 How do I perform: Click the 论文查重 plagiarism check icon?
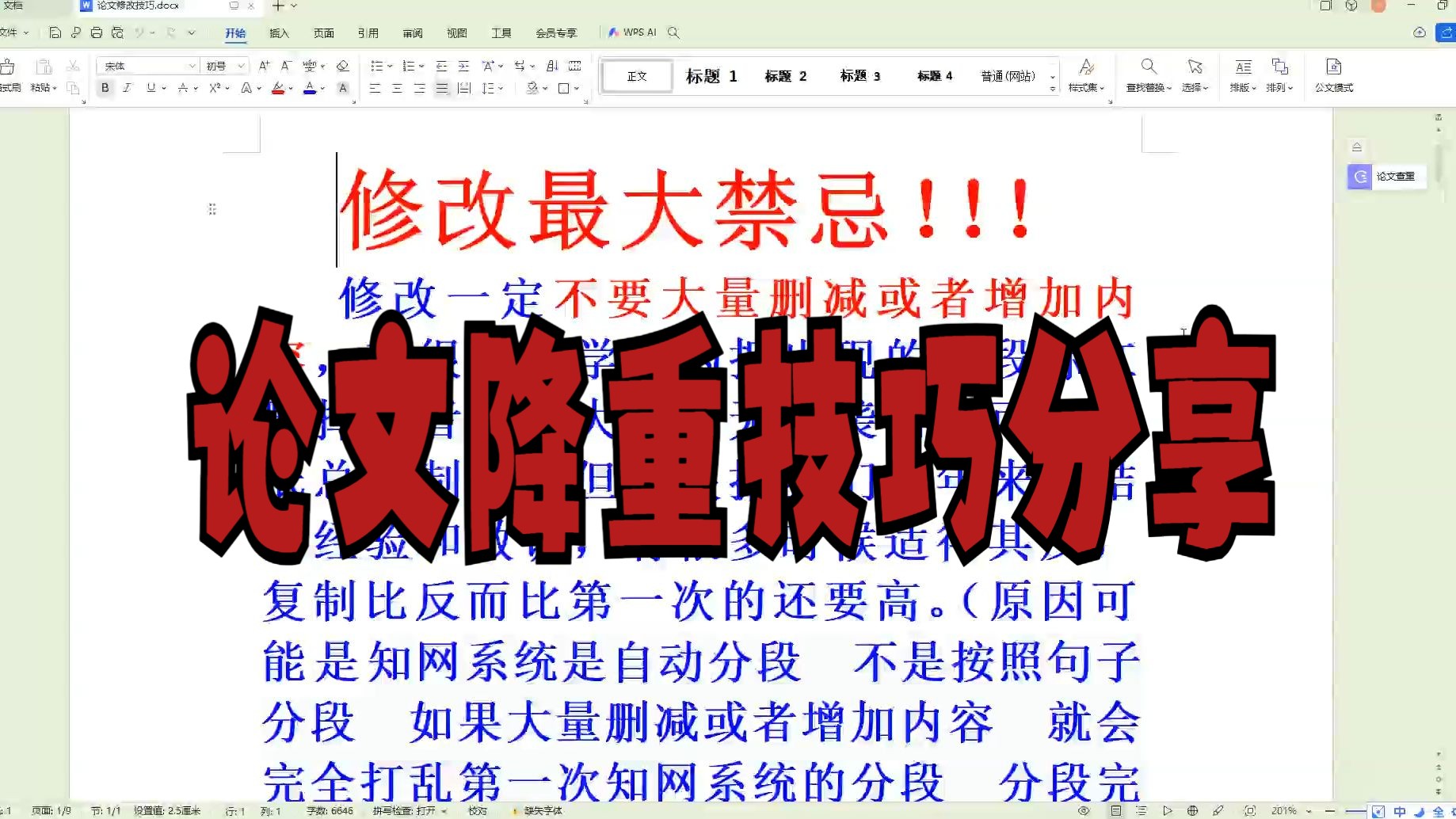pyautogui.click(x=1359, y=177)
